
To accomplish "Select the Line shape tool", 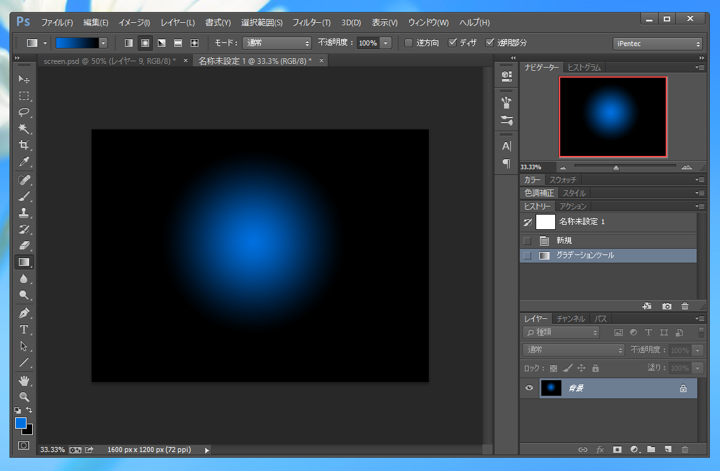I will pos(24,363).
